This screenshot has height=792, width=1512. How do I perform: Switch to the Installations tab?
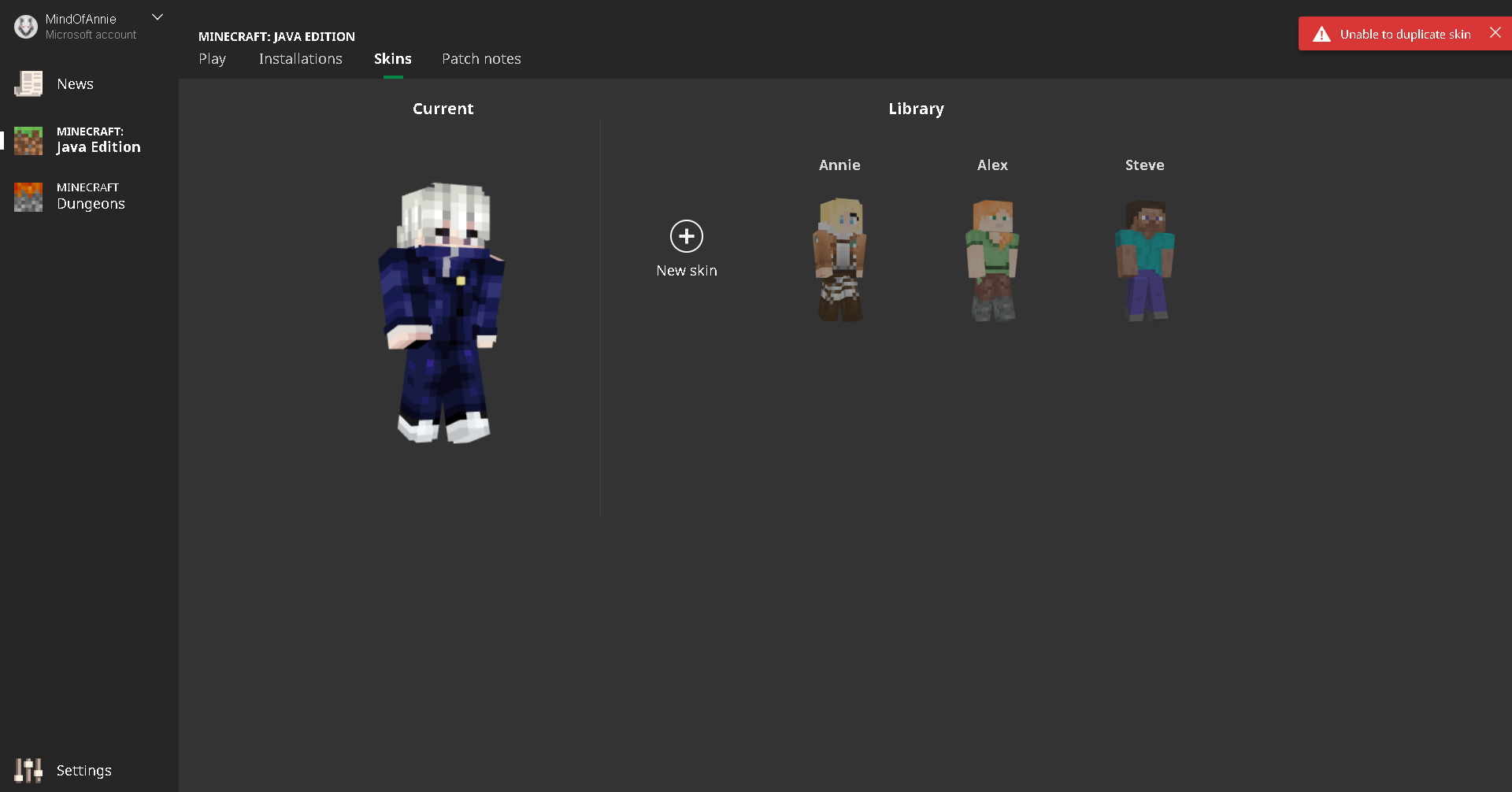click(301, 59)
